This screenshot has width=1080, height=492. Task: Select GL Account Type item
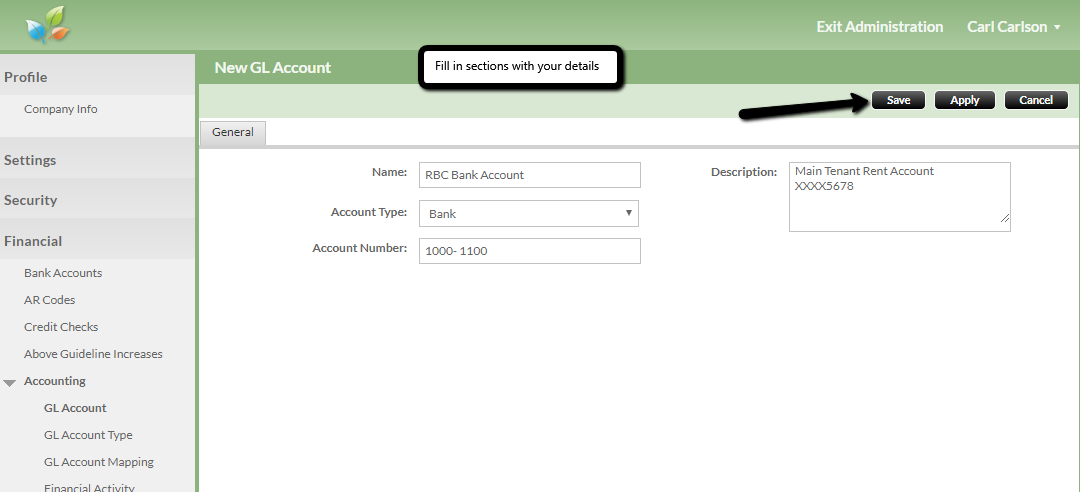(x=88, y=435)
